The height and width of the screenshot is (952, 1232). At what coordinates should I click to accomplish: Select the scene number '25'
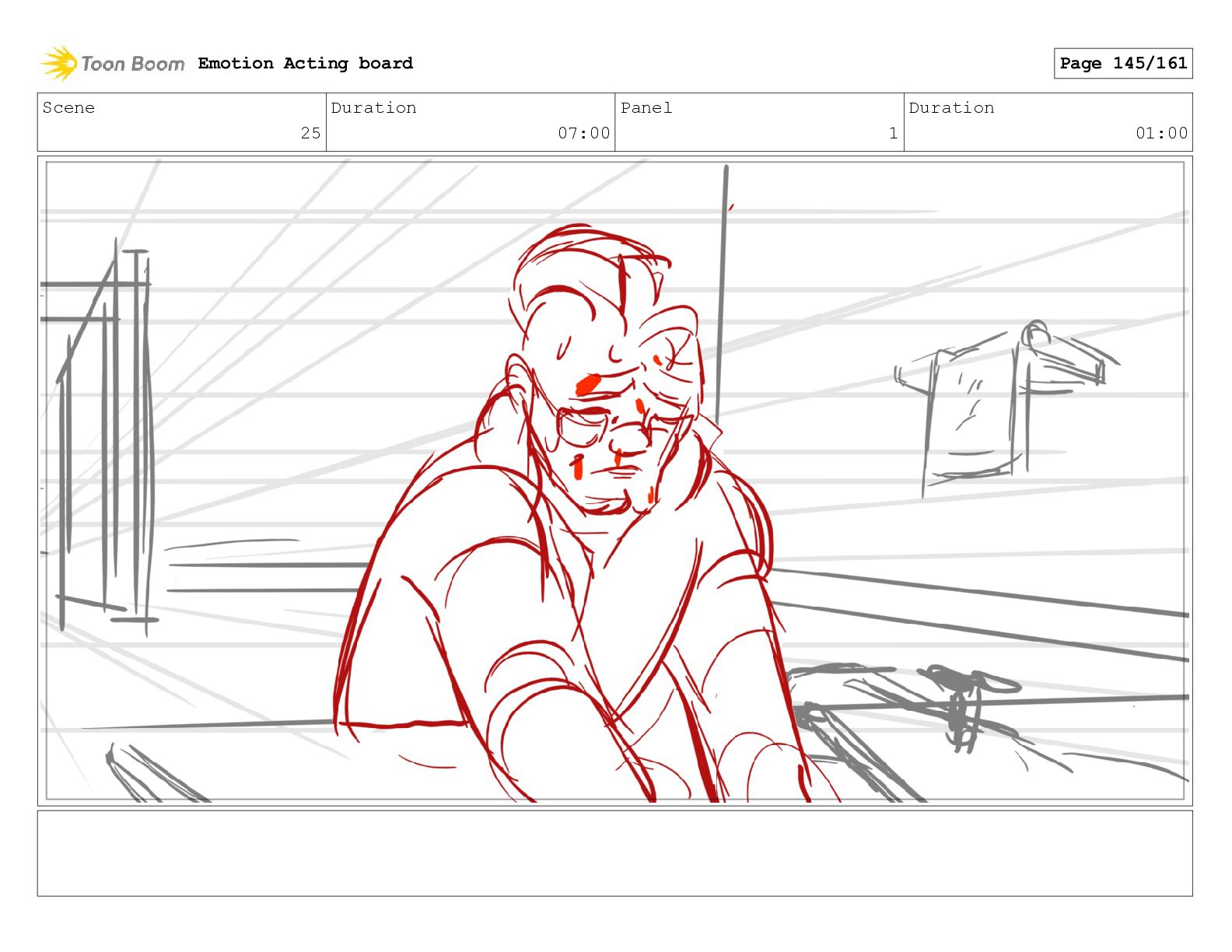coord(310,133)
